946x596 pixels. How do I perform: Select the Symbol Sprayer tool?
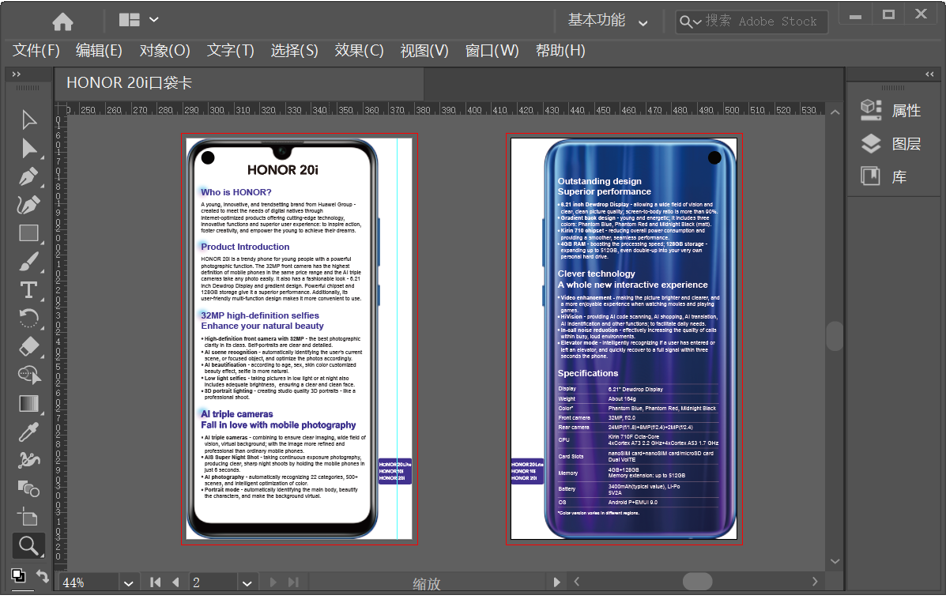[28, 460]
